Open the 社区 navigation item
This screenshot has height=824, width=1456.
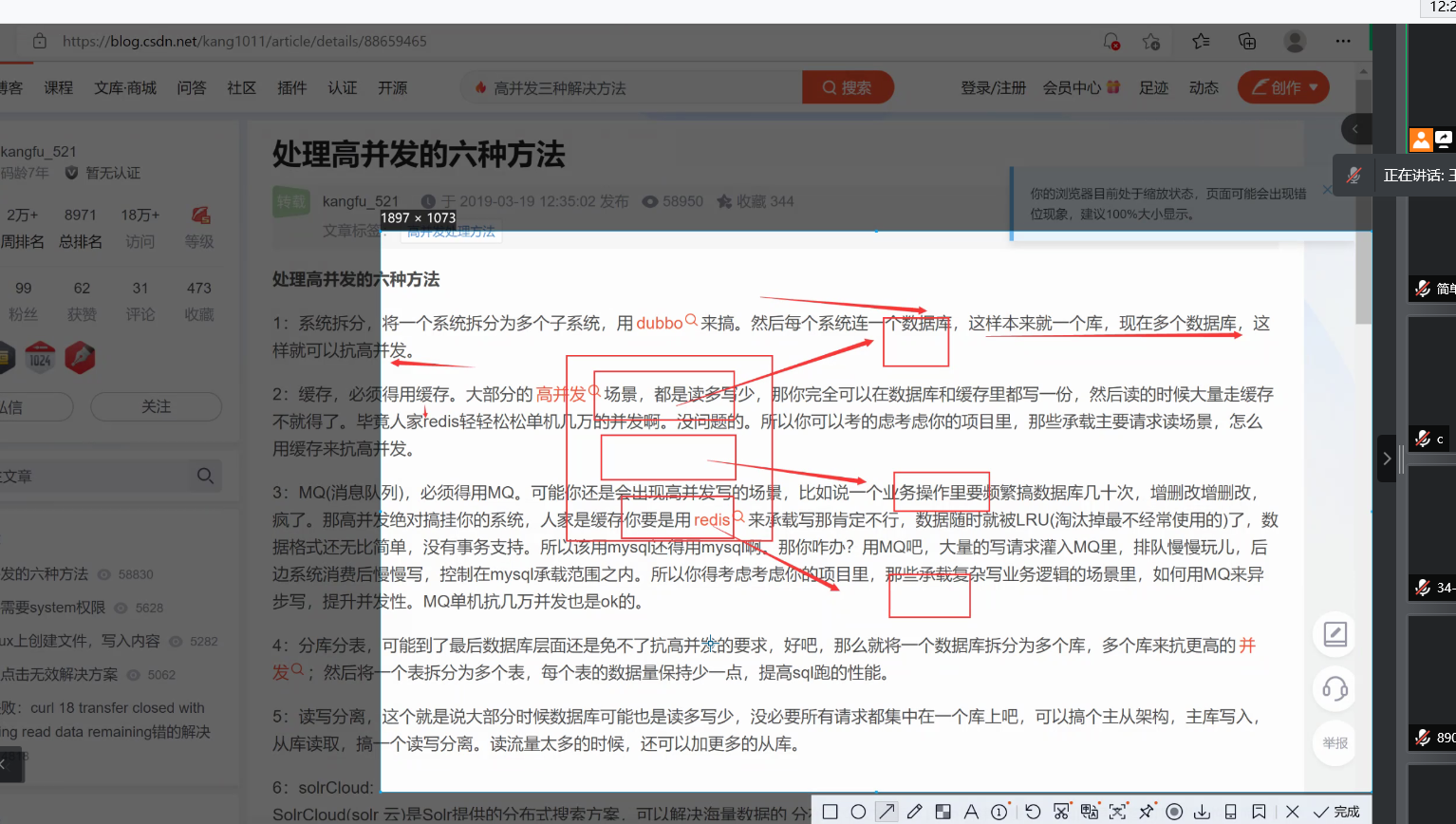(x=242, y=87)
